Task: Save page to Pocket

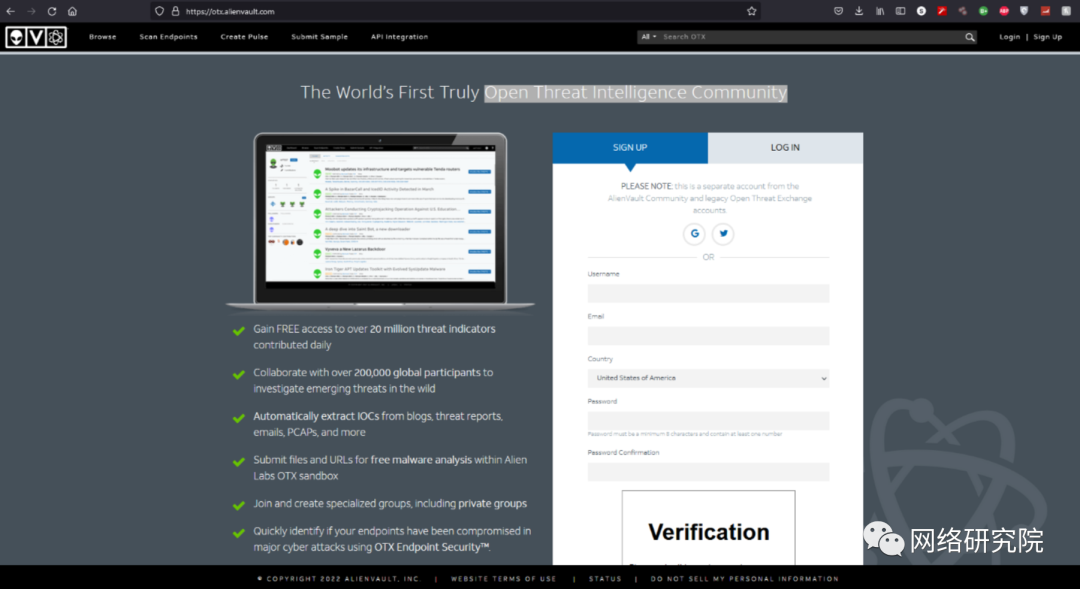Action: (838, 11)
